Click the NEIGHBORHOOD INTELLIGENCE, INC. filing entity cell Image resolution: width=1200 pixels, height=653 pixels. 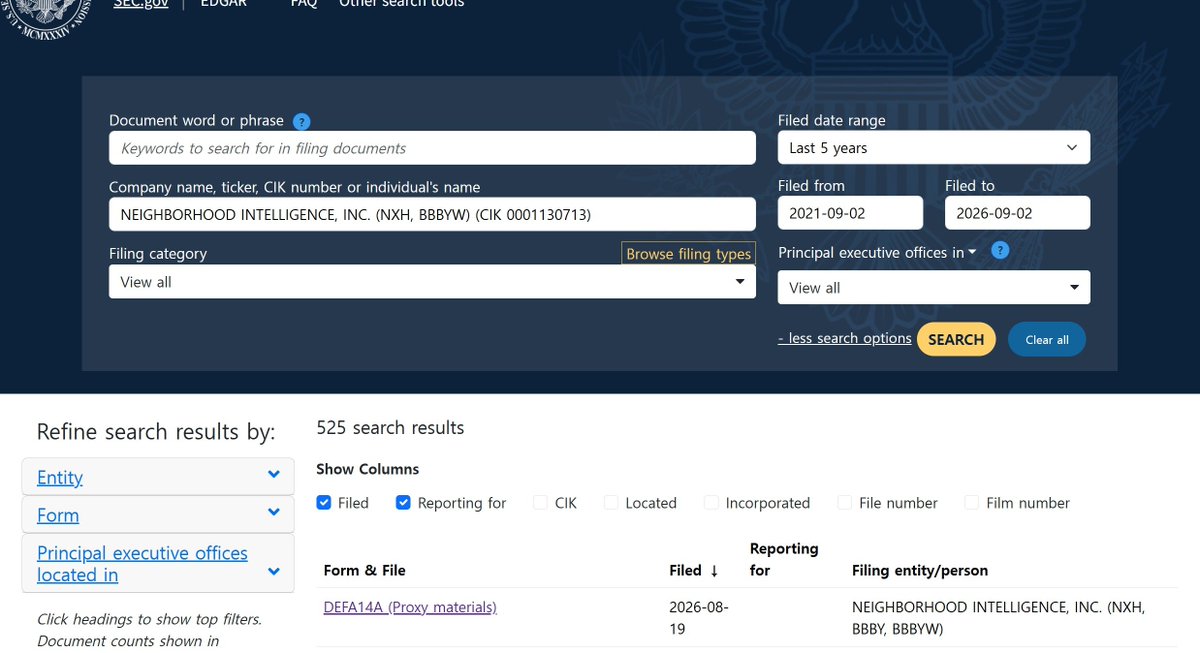(x=998, y=618)
